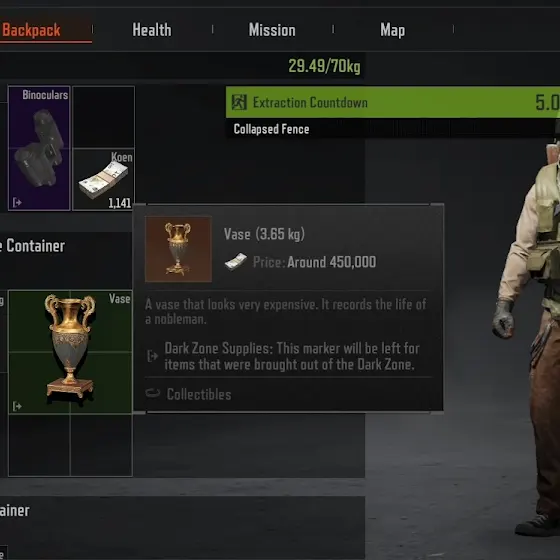Click the Collectibles category icon
Image resolution: width=560 pixels, height=560 pixels.
click(153, 394)
